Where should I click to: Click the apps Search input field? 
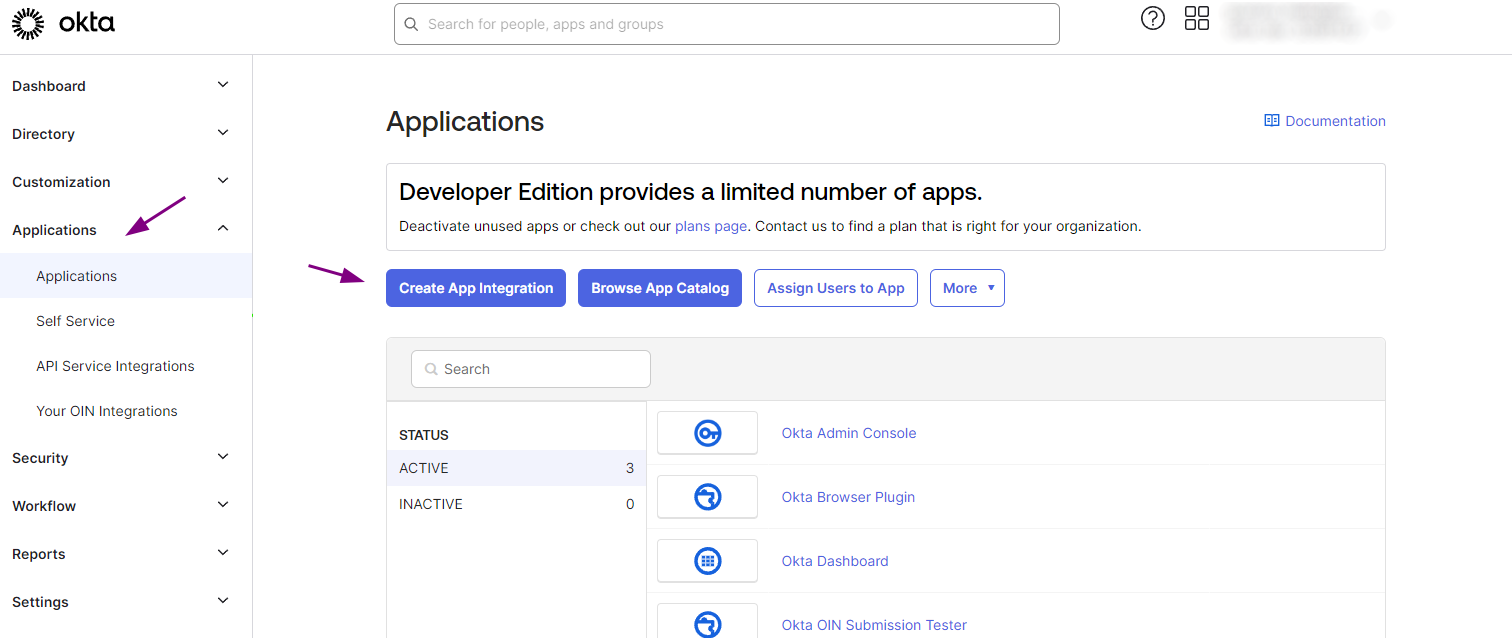coord(530,368)
